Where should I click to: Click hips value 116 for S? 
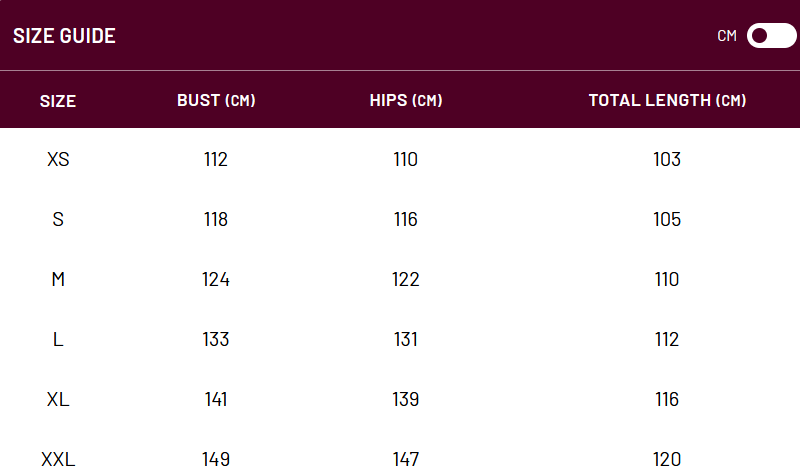pos(405,219)
